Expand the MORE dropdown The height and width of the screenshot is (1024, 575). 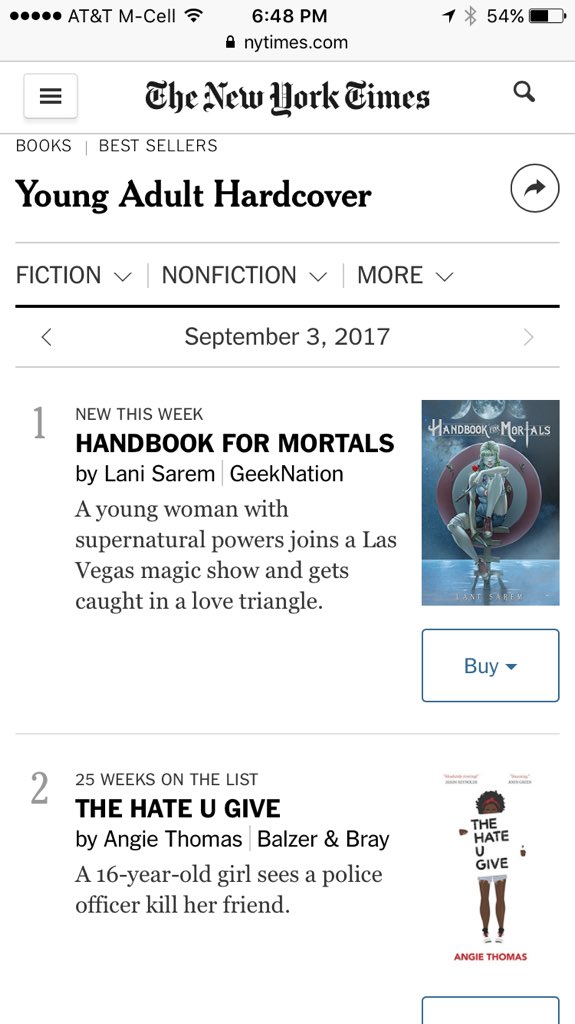point(405,275)
